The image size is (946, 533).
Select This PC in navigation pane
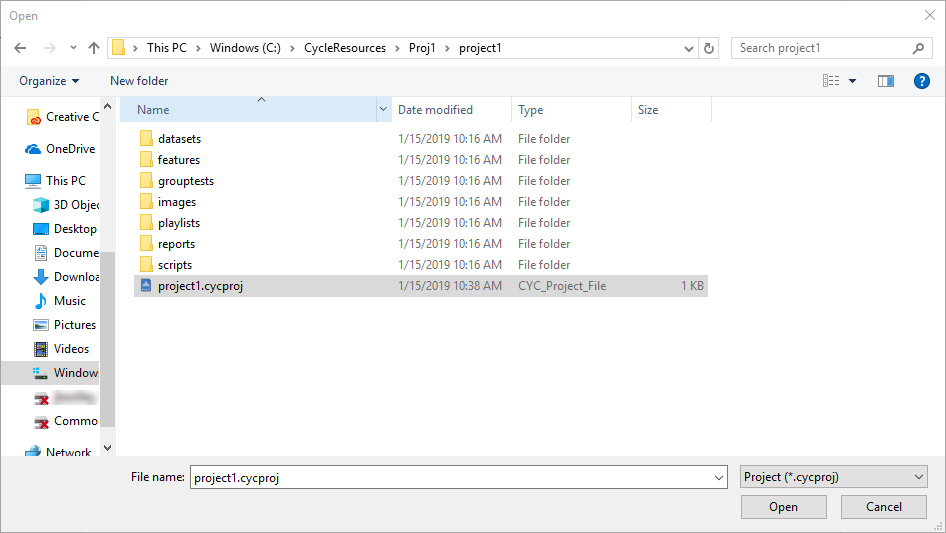tap(56, 180)
